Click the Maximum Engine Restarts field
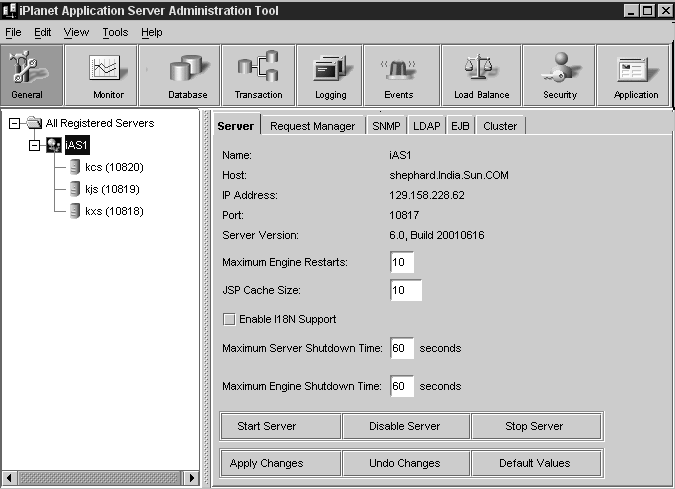Image resolution: width=675 pixels, height=489 pixels. coord(402,262)
